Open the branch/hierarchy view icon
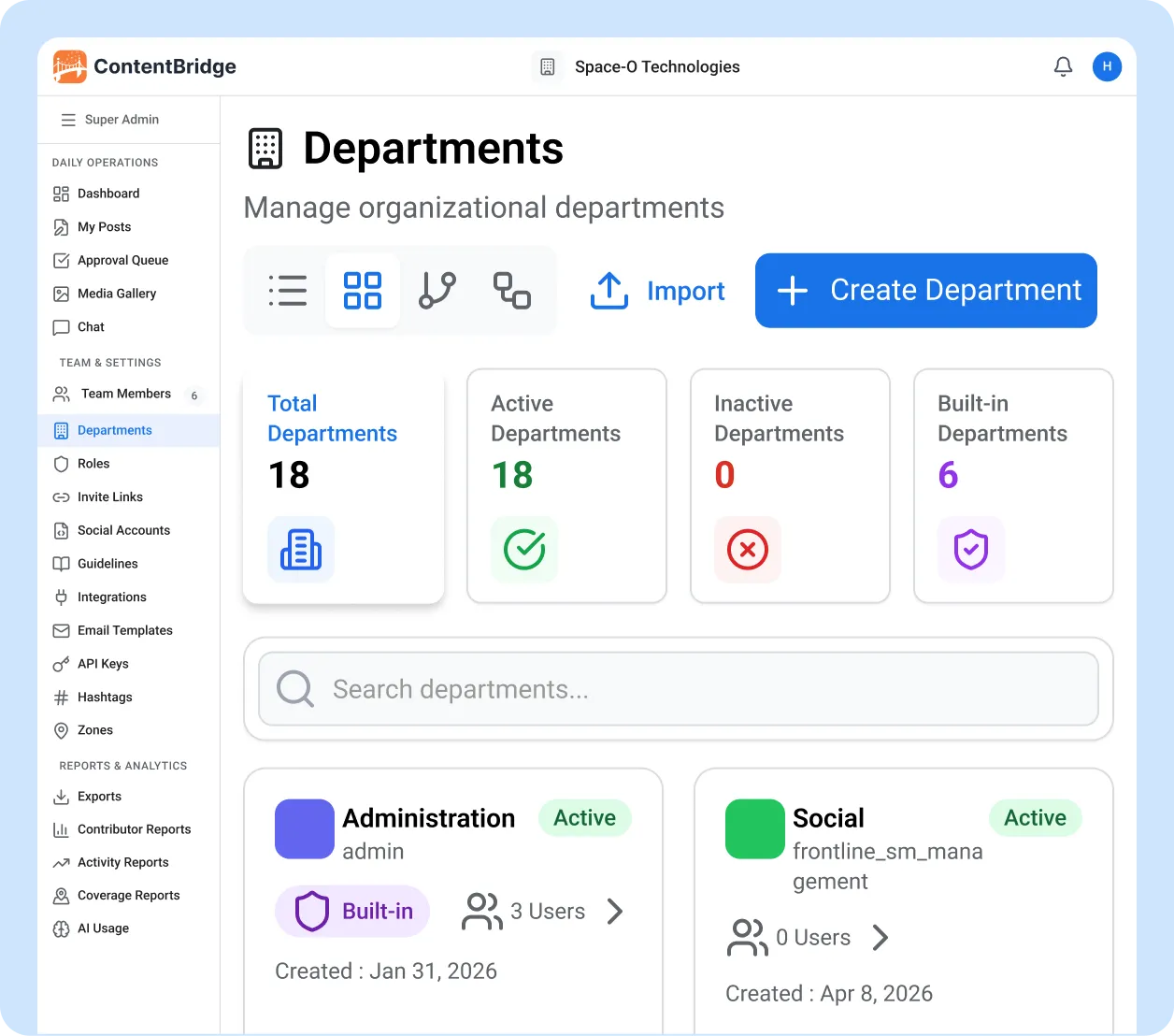 437,290
